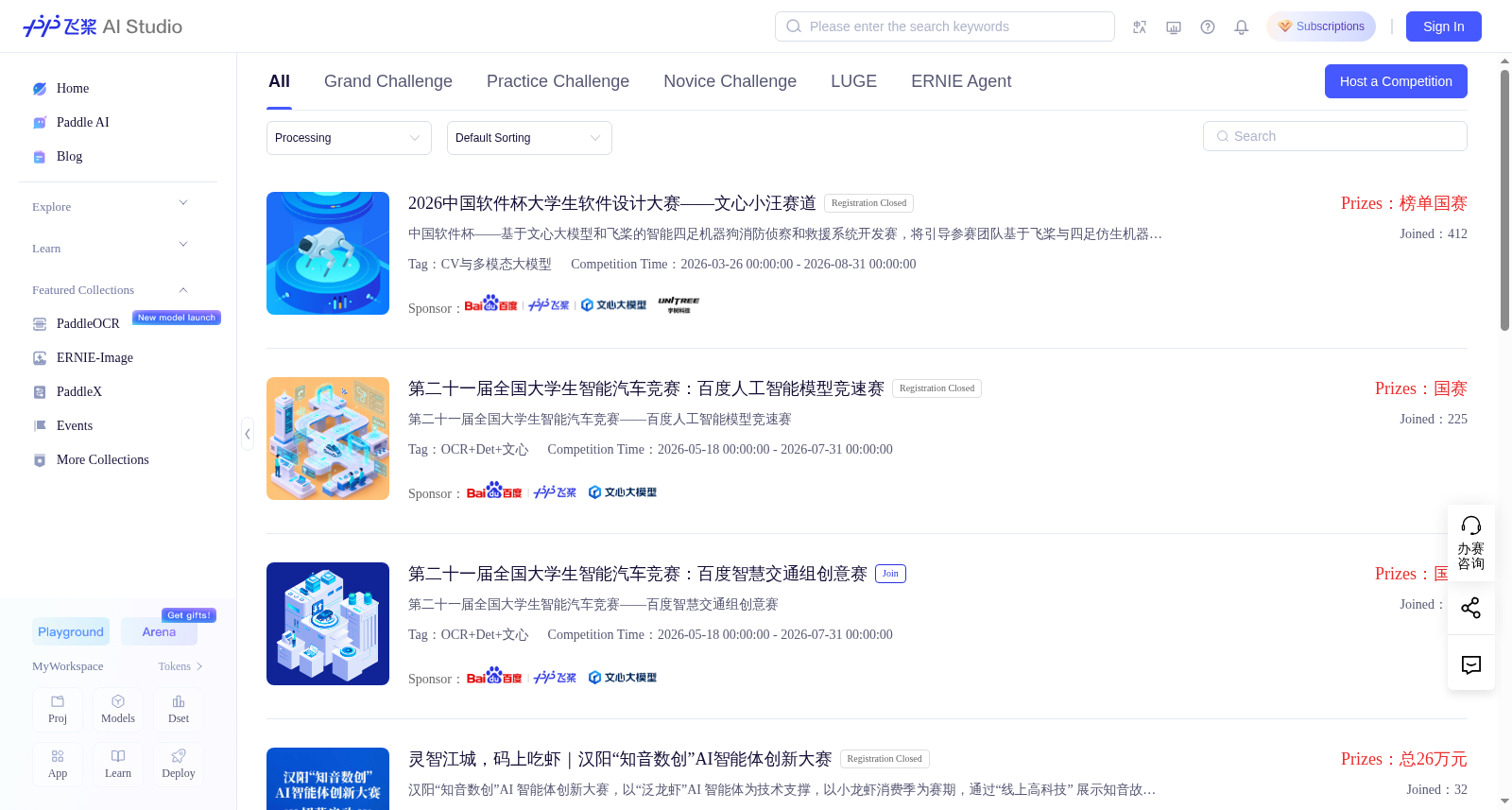Open the Learn workspace shortcut
The width and height of the screenshot is (1512, 810).
(x=118, y=765)
